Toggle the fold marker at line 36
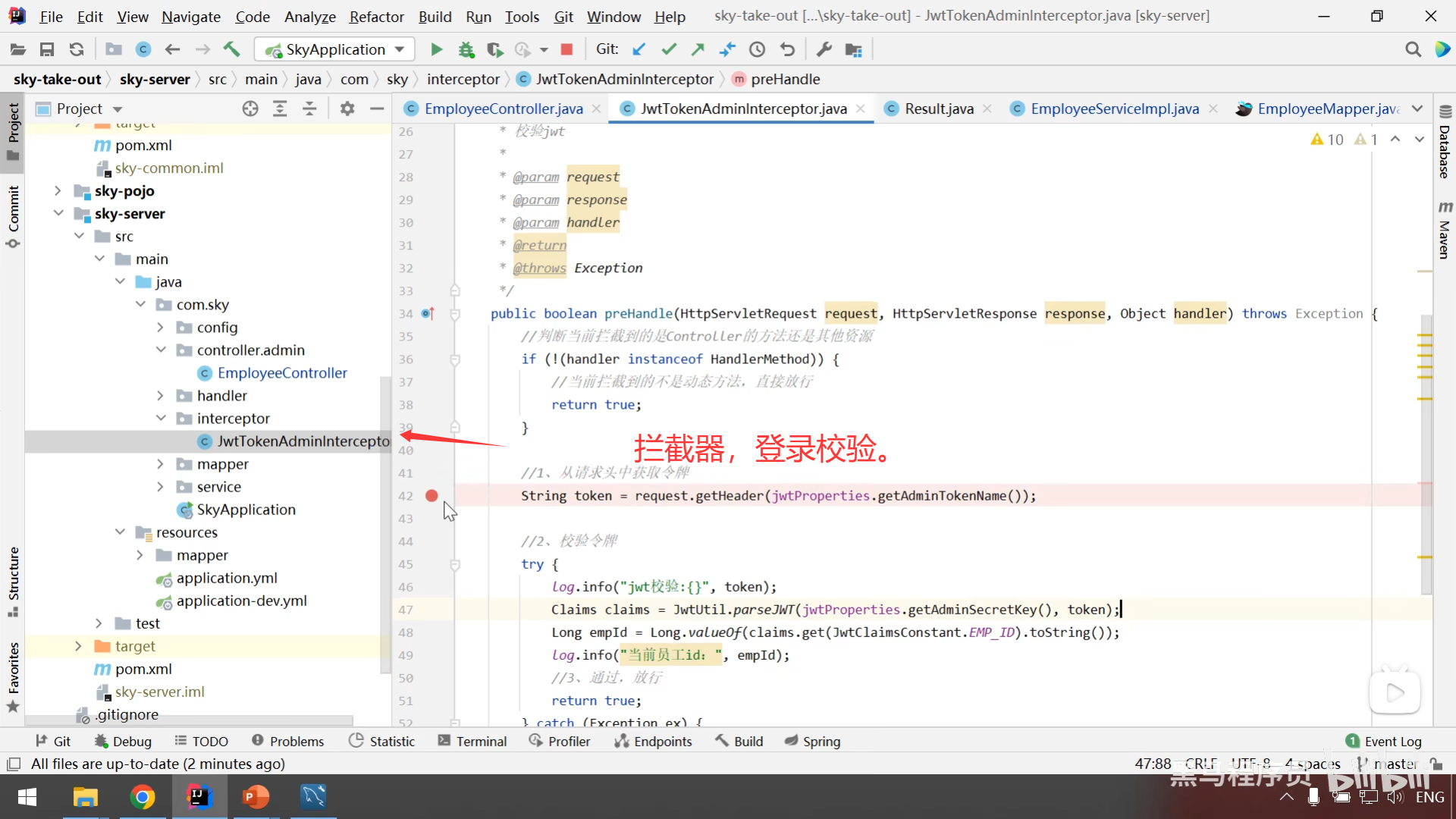Image resolution: width=1456 pixels, height=819 pixels. pos(455,359)
